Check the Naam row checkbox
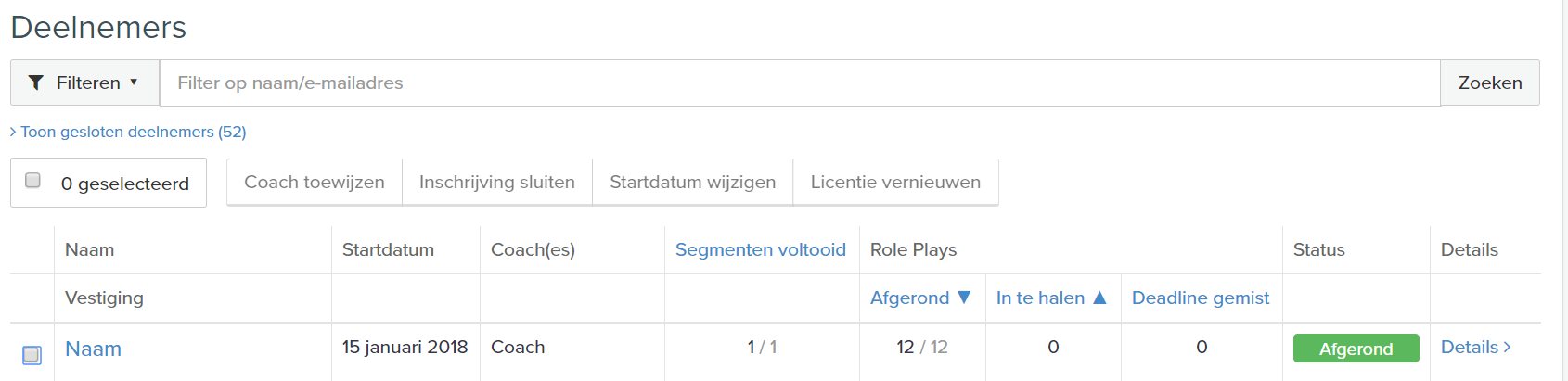Image resolution: width=1568 pixels, height=381 pixels. 32,354
